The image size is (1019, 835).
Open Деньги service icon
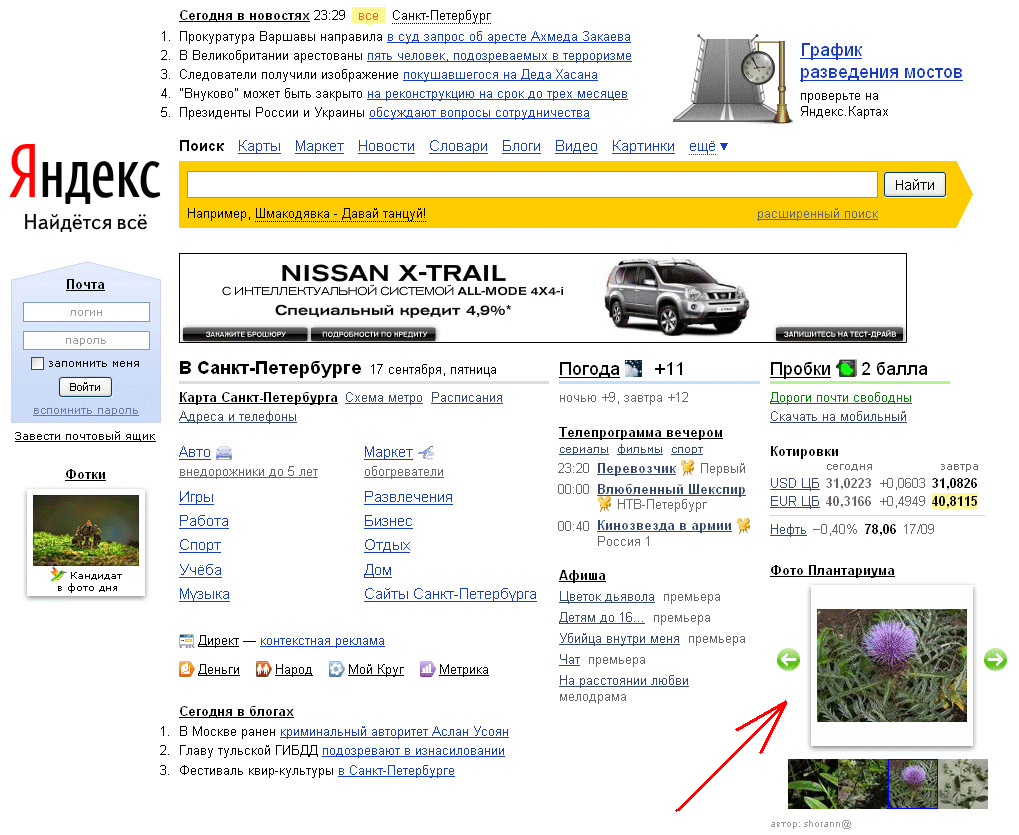click(x=186, y=670)
